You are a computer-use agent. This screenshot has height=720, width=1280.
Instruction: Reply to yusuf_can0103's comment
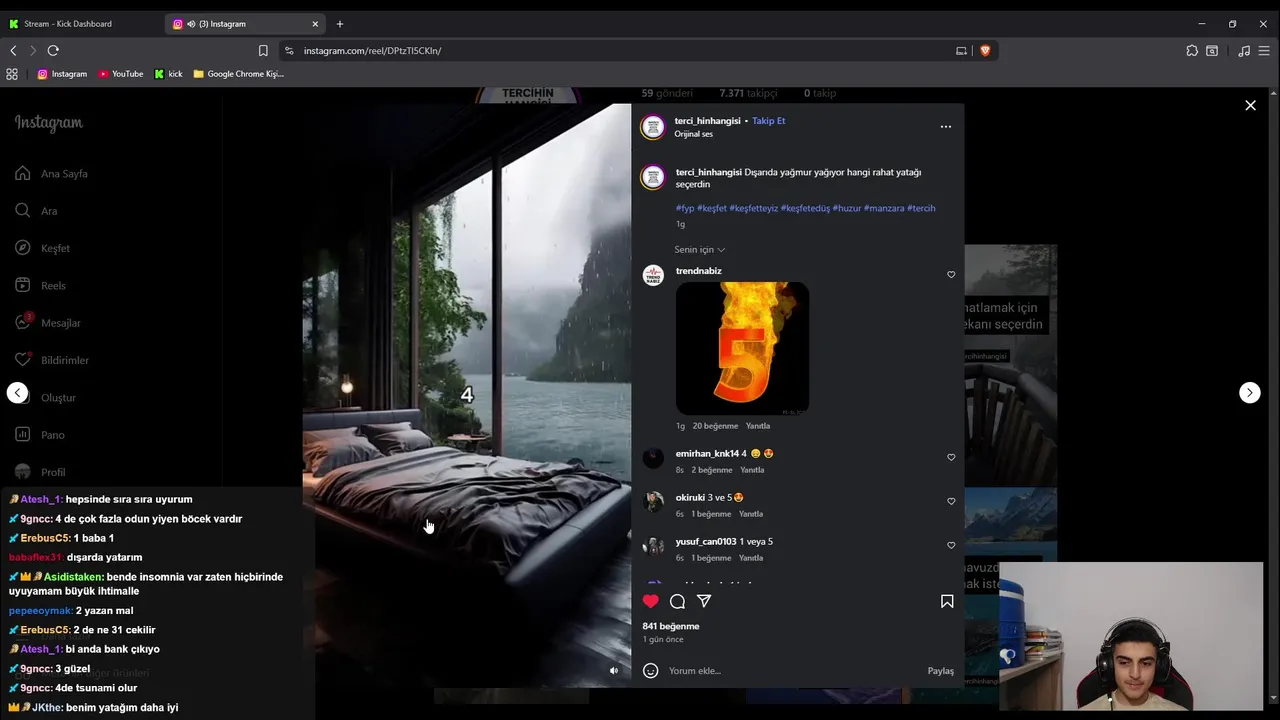(x=751, y=558)
